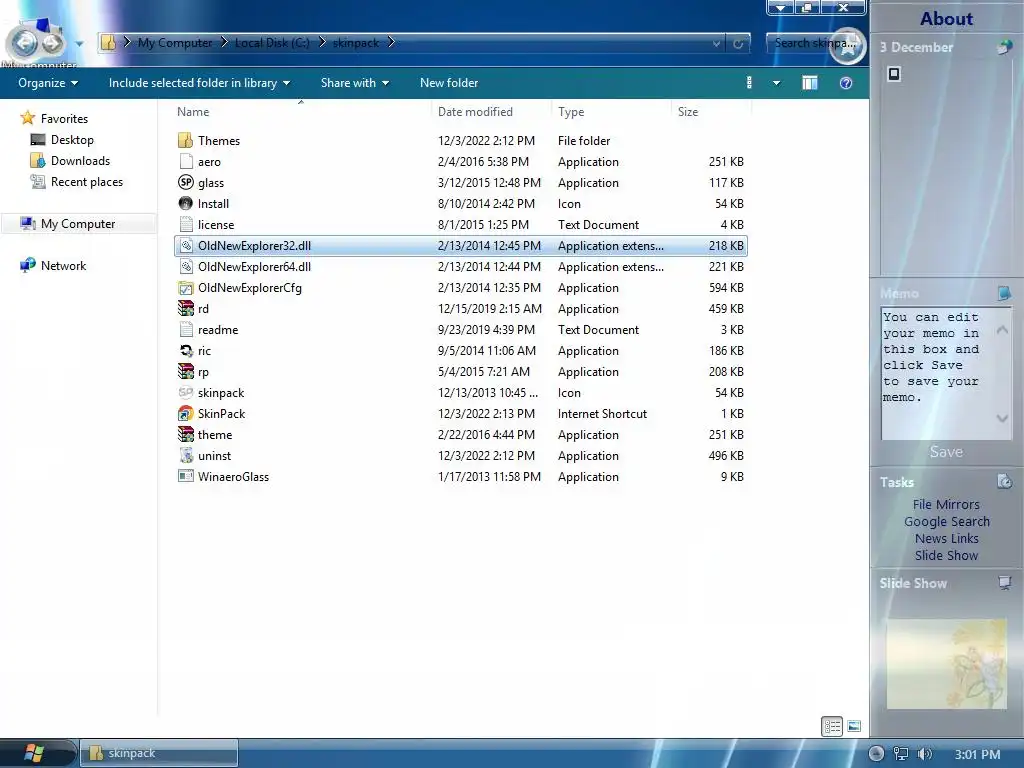Select the rd archive application icon

pos(185,308)
